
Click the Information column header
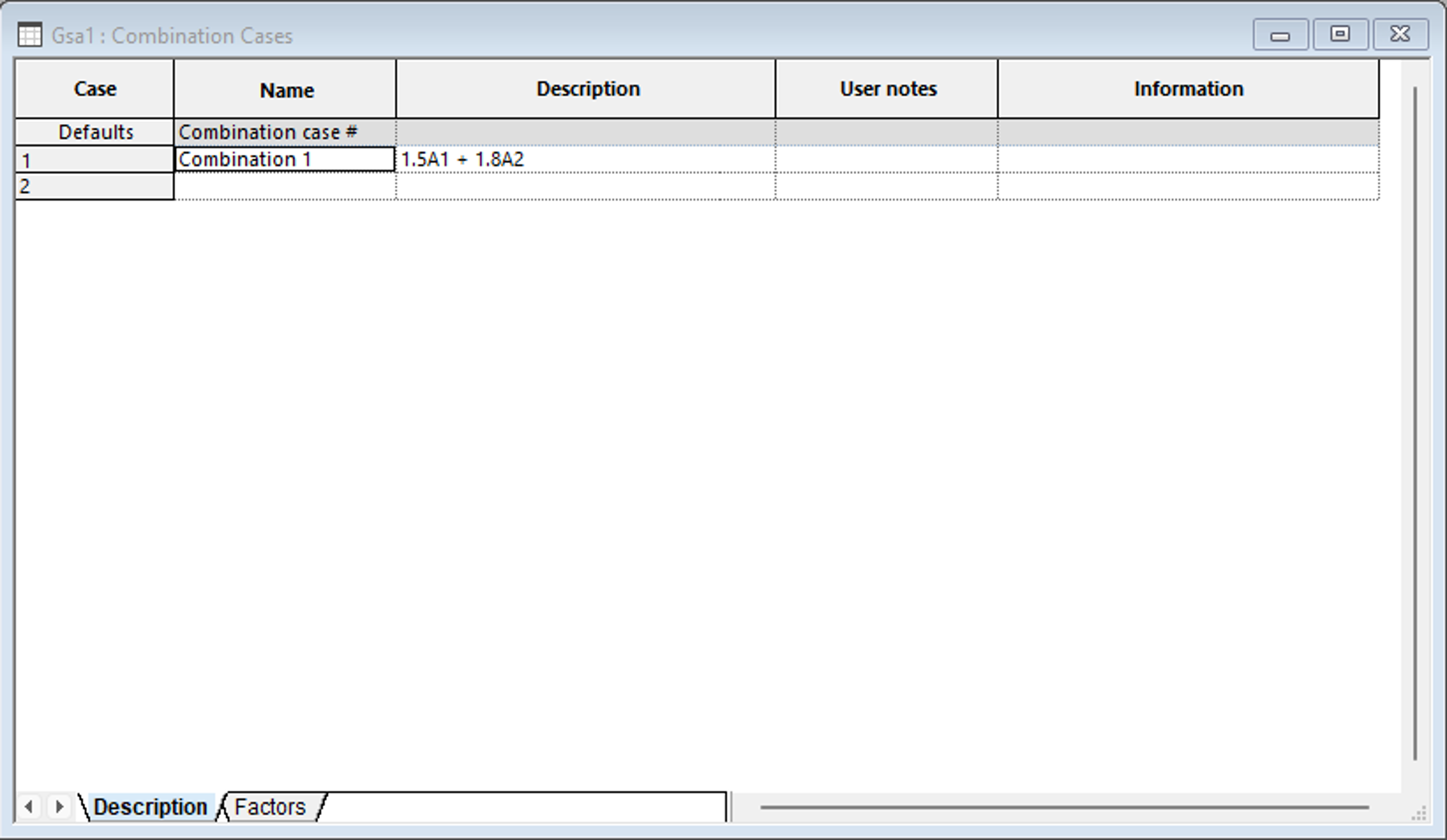coord(1188,89)
